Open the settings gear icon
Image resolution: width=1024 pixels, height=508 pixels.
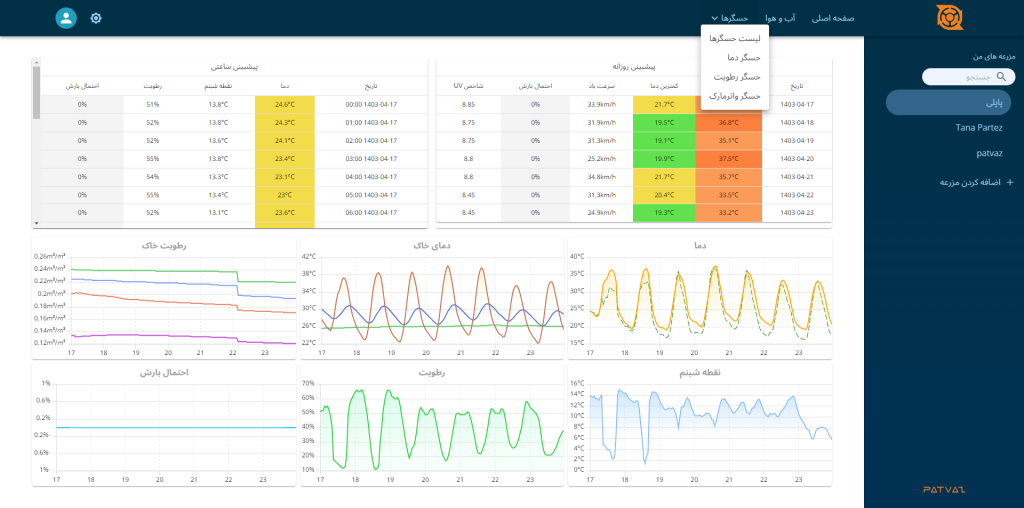point(96,18)
